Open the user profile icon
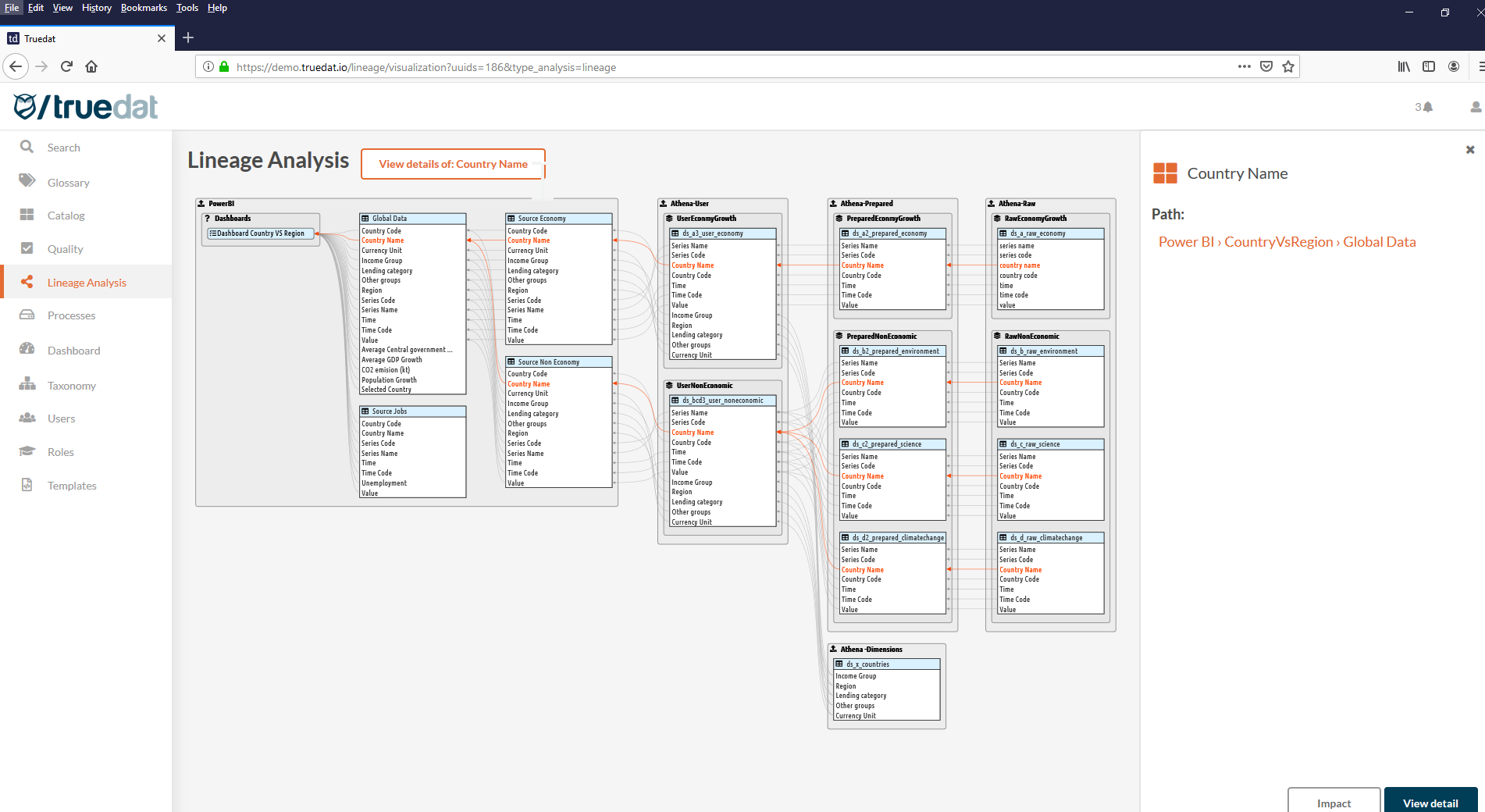 tap(1476, 107)
